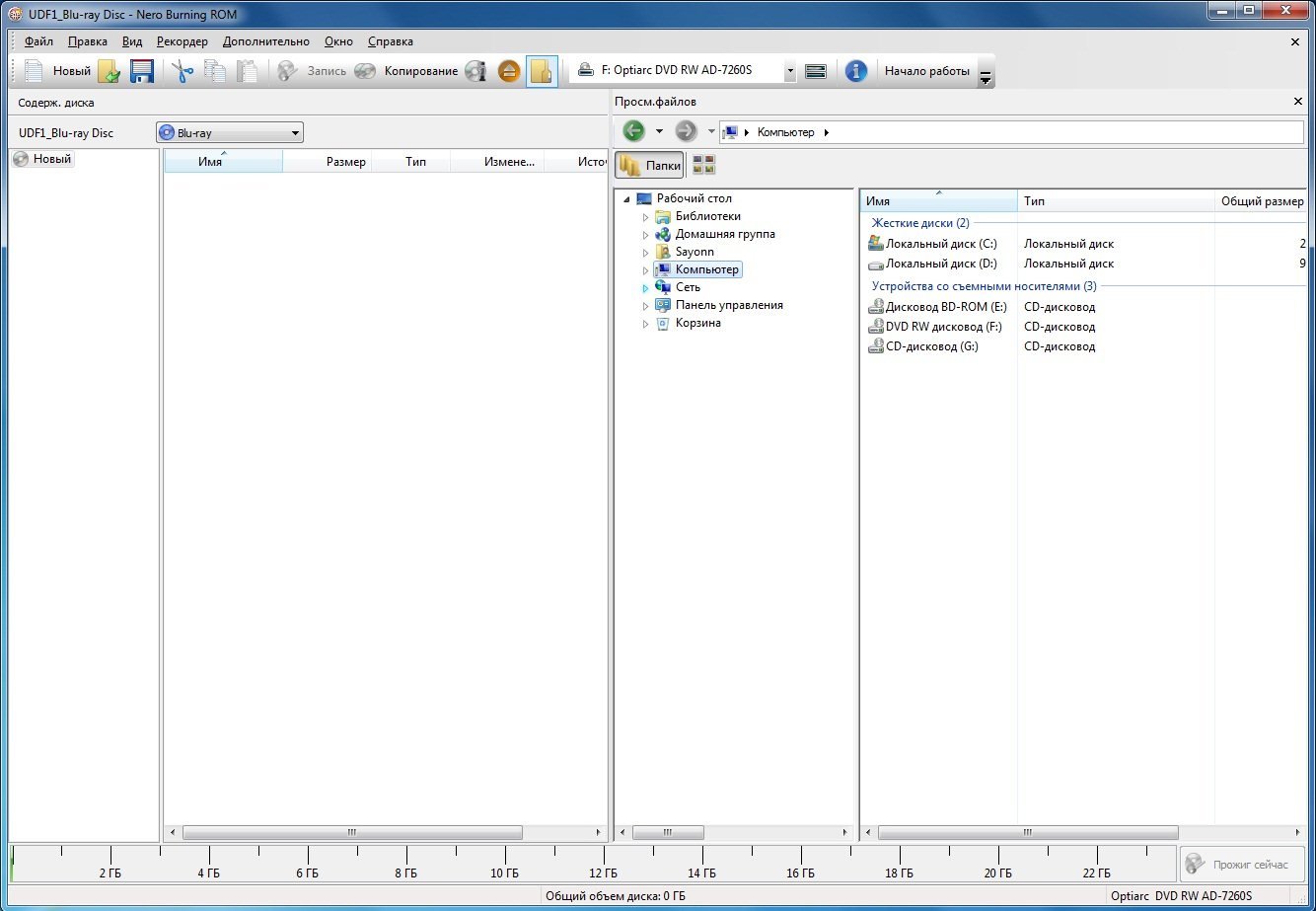
Task: Toggle the file browser toolbar icon
Action: click(x=541, y=71)
